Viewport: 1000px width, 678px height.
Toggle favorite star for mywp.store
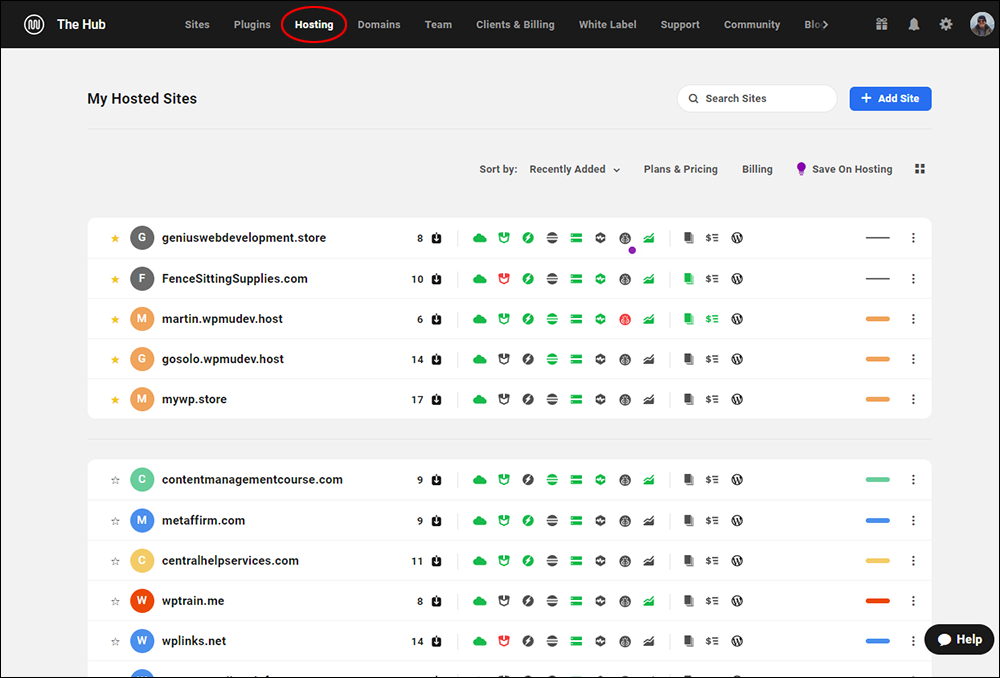point(115,399)
